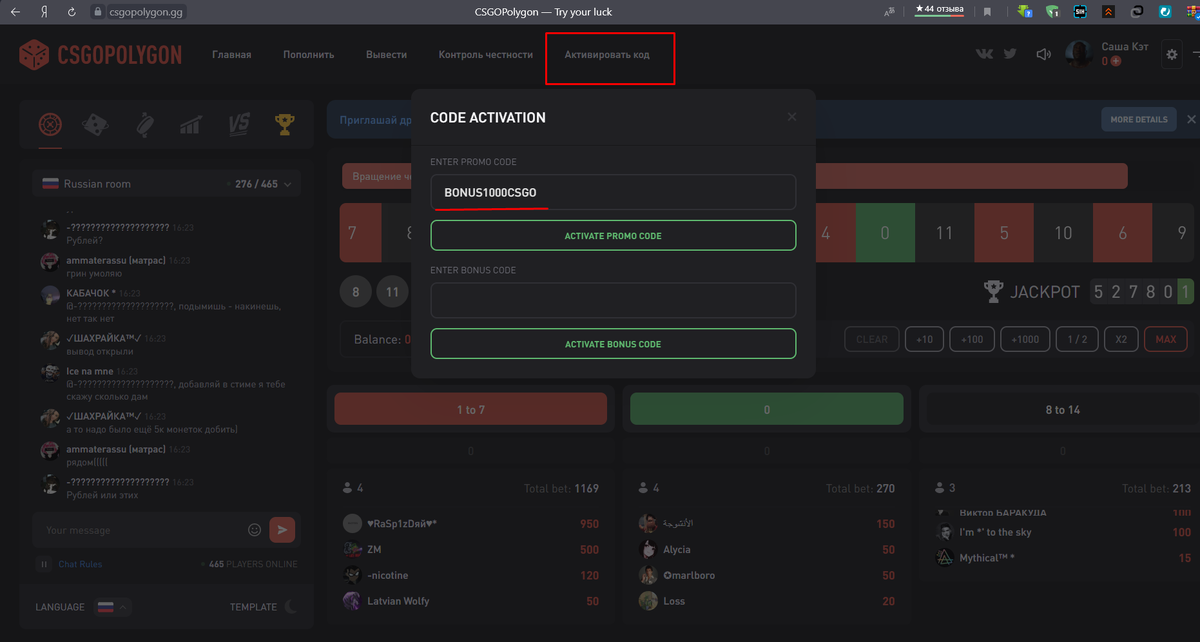Send the chat message arrow button
This screenshot has width=1200, height=642.
(282, 530)
